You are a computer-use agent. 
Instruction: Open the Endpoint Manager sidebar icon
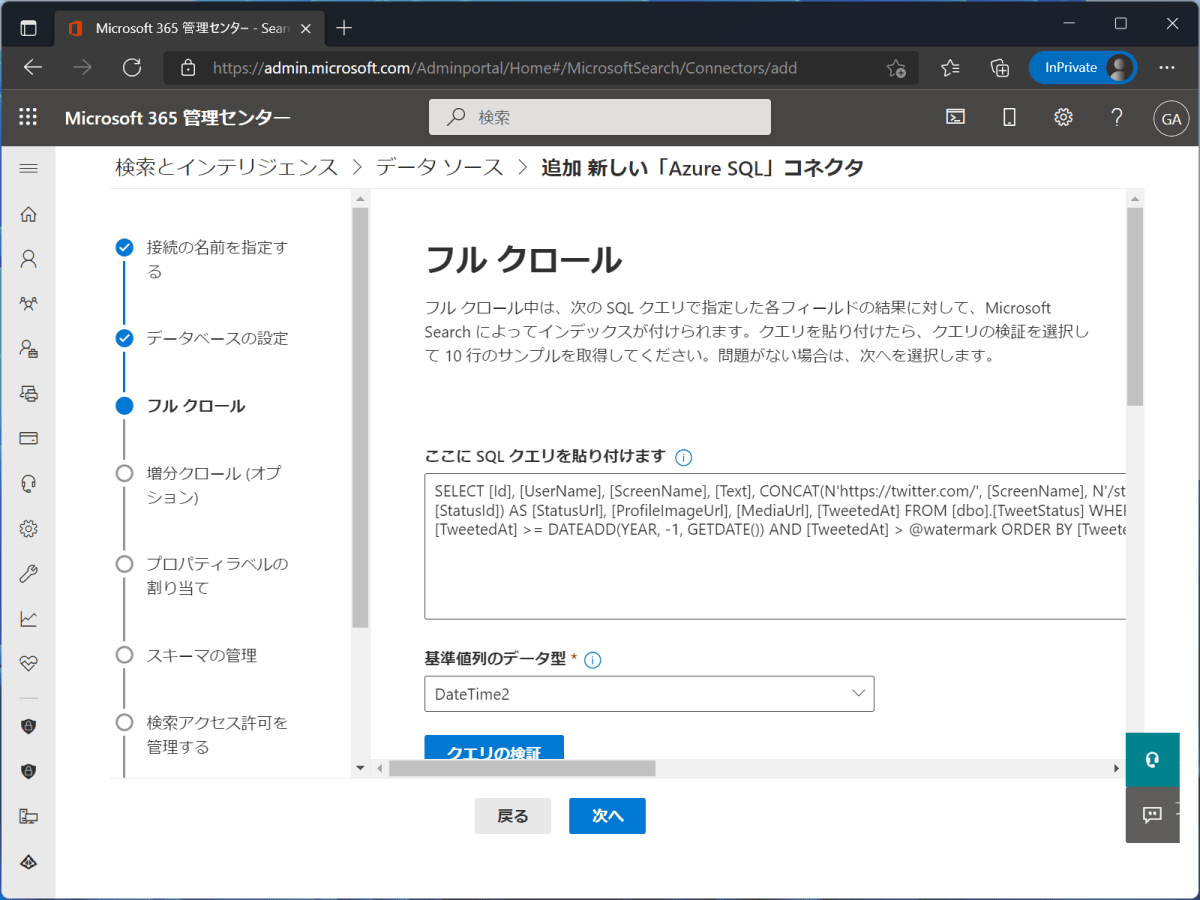click(28, 816)
